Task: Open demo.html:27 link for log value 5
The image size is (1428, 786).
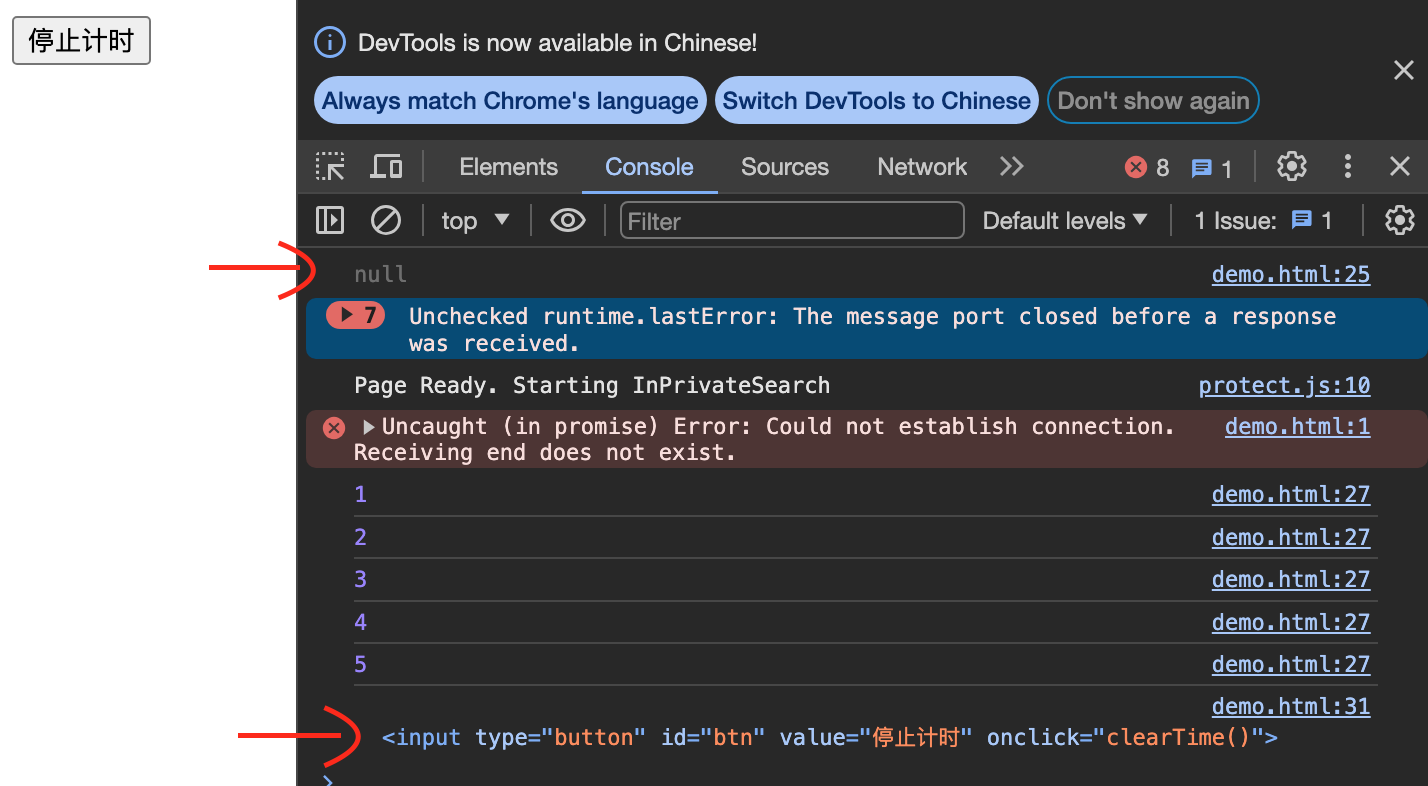Action: [x=1291, y=664]
